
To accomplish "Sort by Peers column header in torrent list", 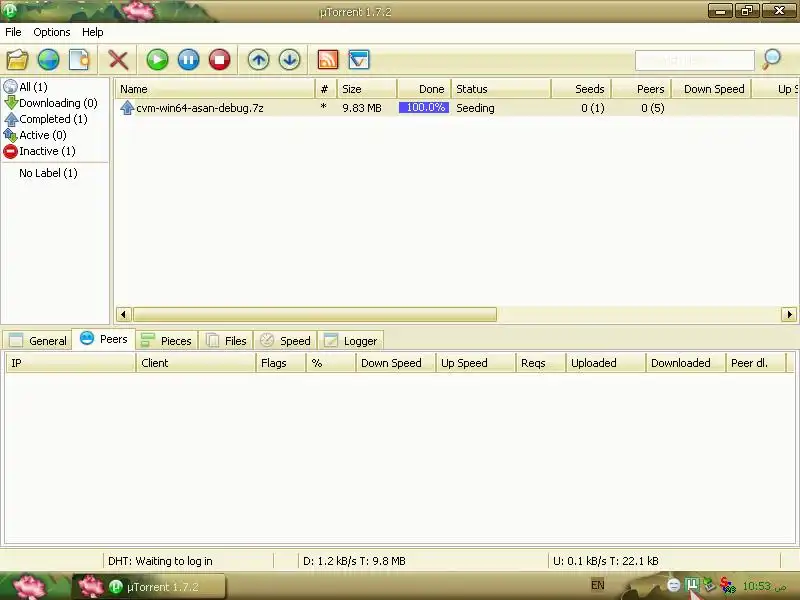I will 642,89.
